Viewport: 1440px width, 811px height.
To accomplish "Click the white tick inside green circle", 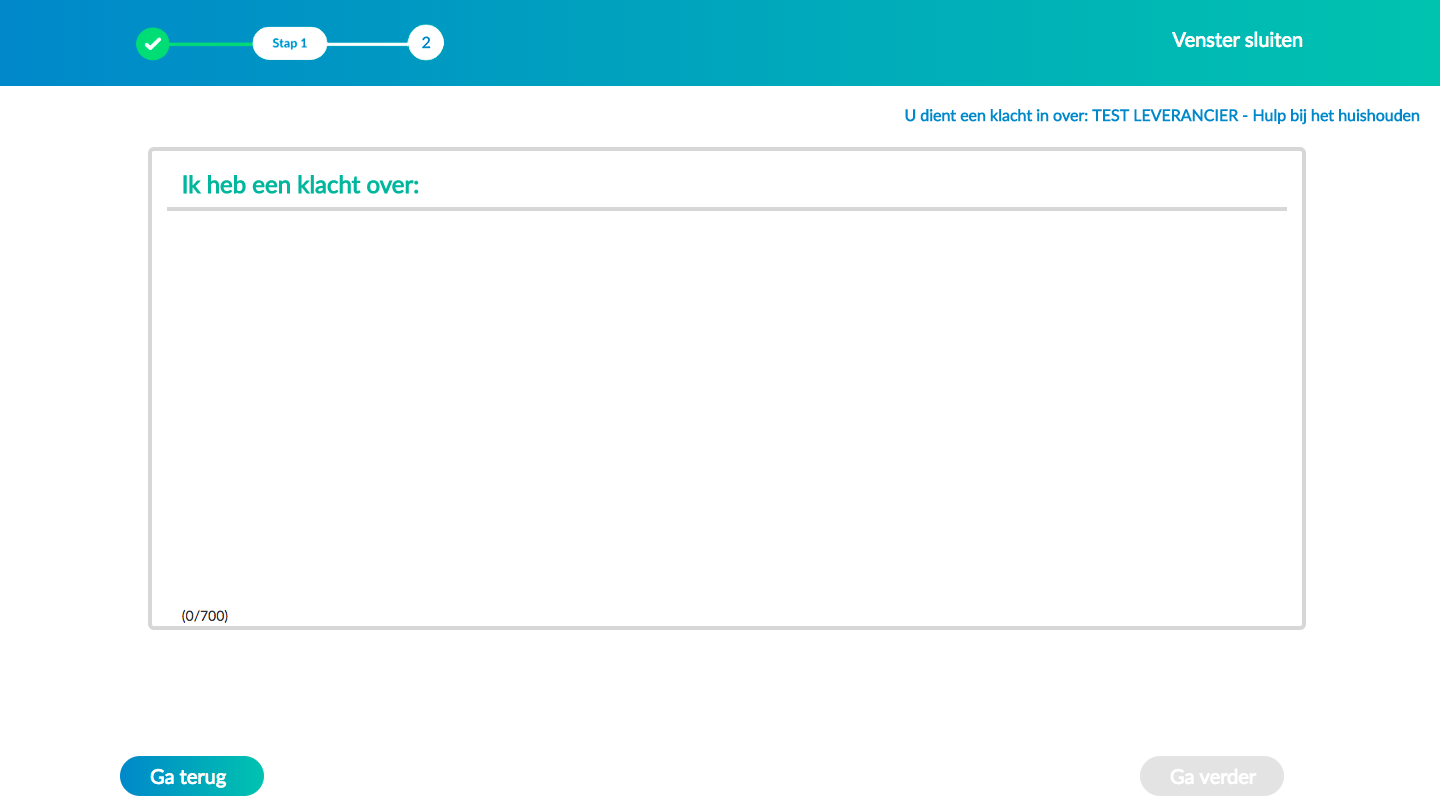I will click(x=153, y=43).
